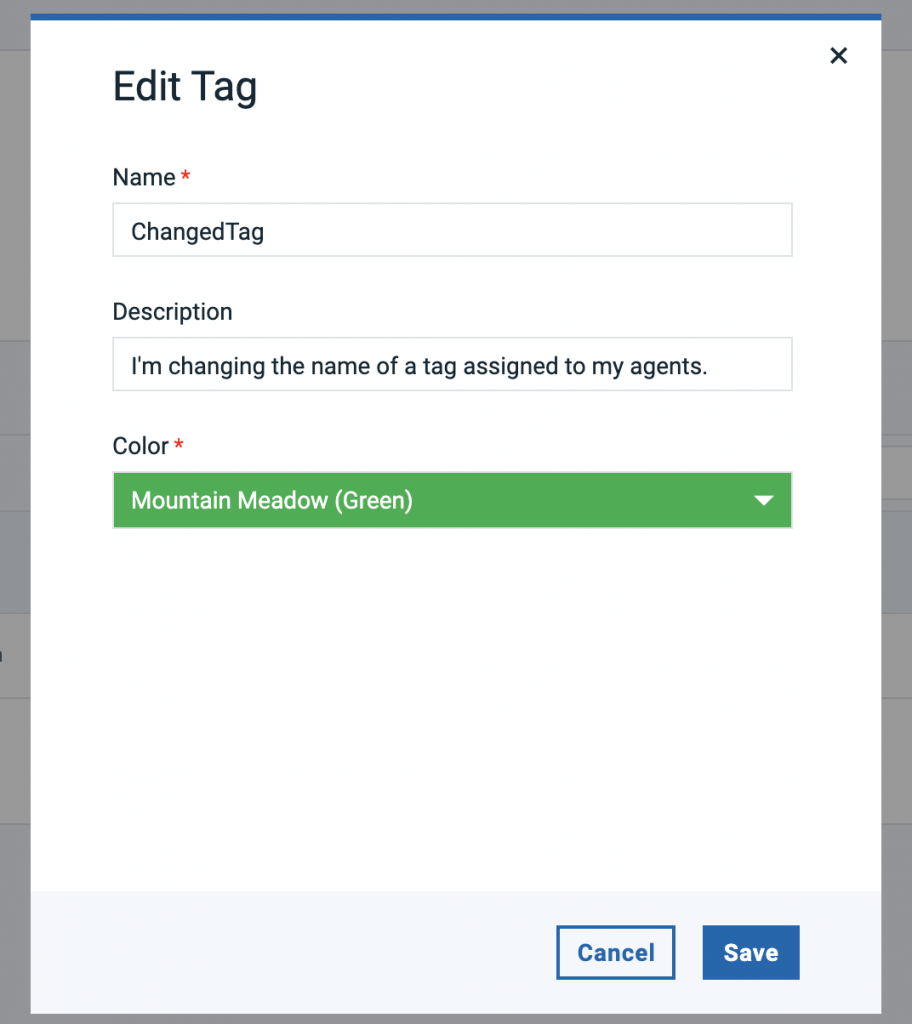Screen dimensions: 912x1024
Task: Save the tag changes
Action: [750, 952]
